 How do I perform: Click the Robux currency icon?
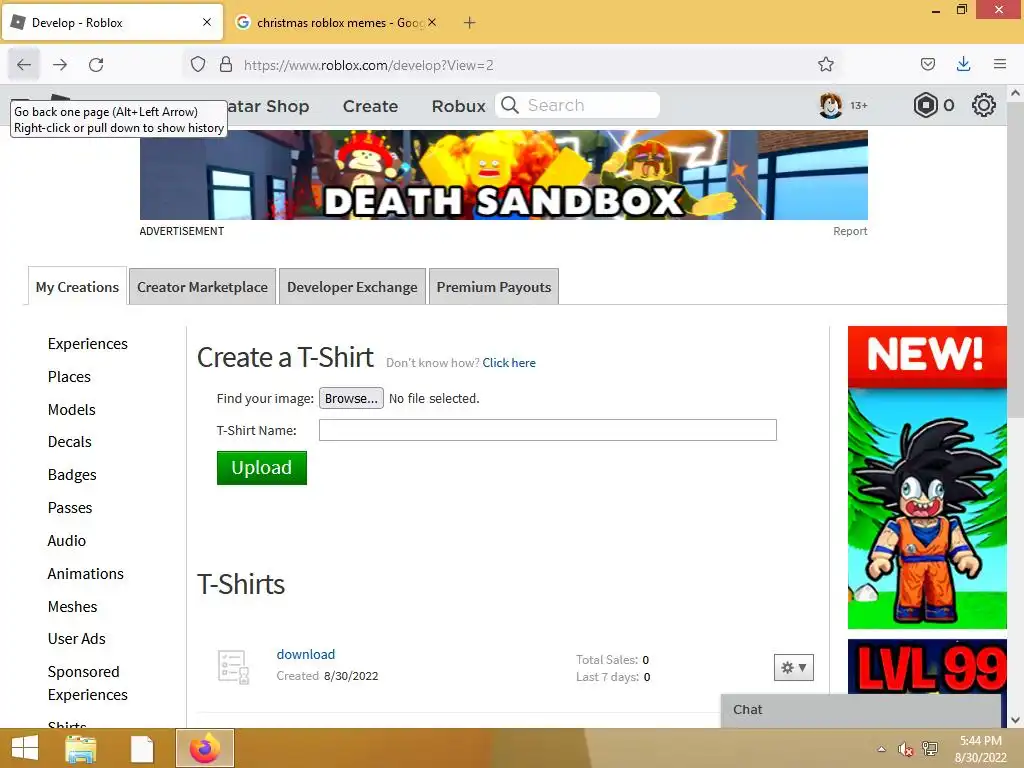925,105
